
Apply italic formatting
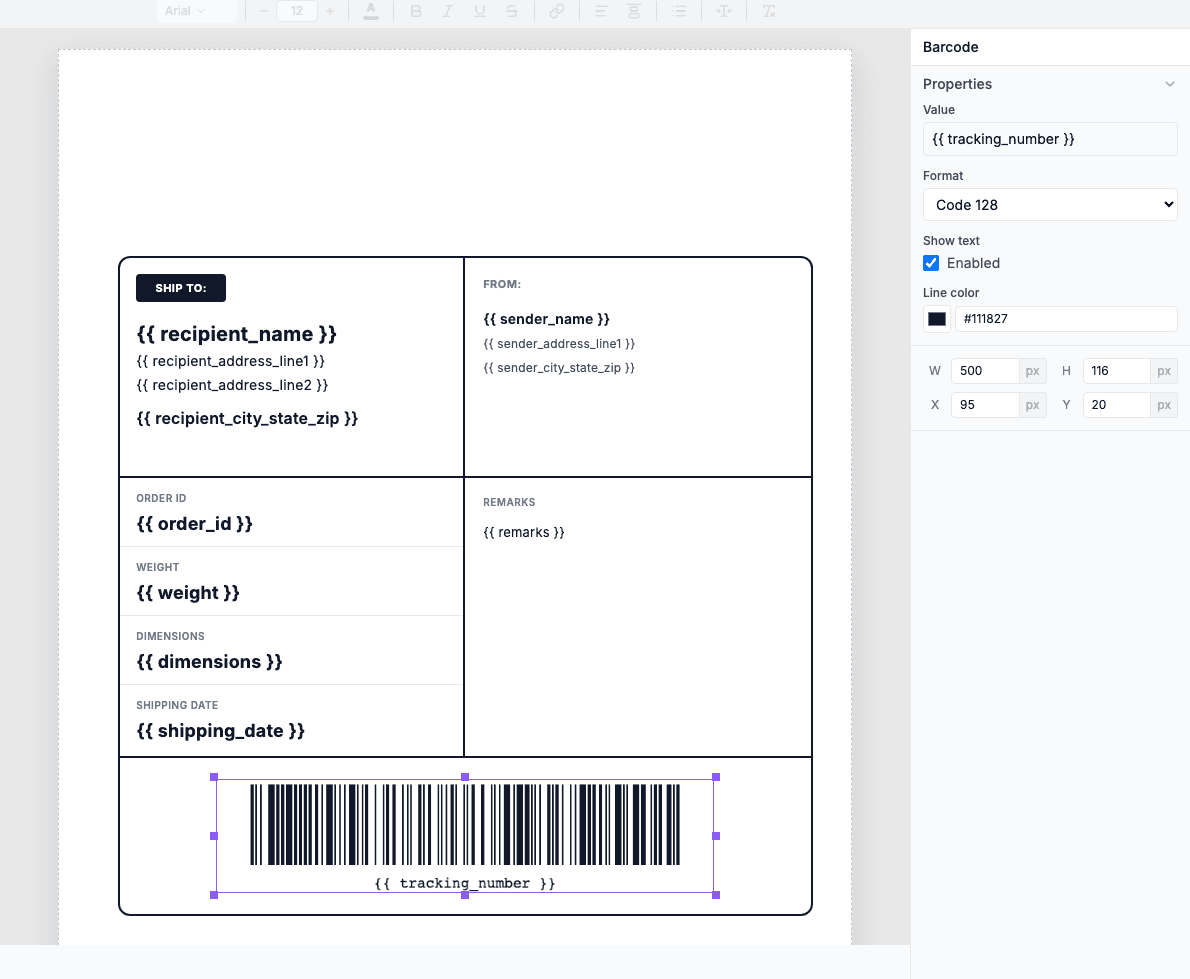[448, 11]
